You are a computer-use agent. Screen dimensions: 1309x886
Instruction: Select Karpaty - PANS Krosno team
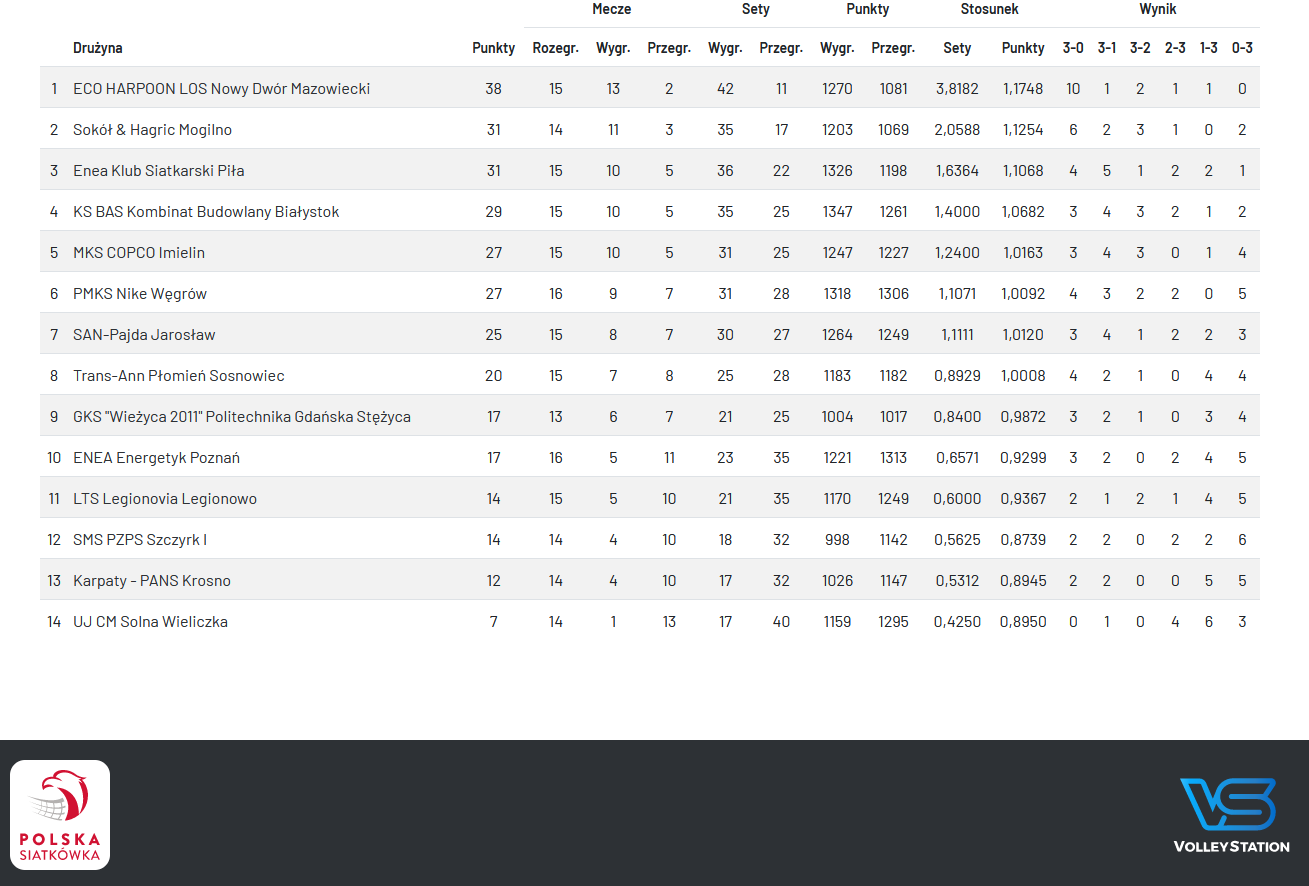[x=152, y=581]
